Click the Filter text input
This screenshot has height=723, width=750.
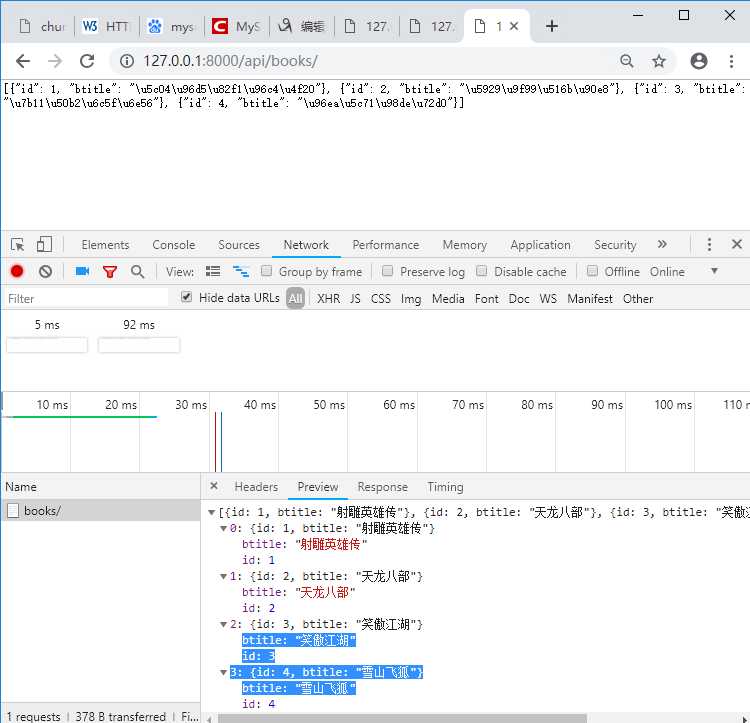[x=88, y=298]
